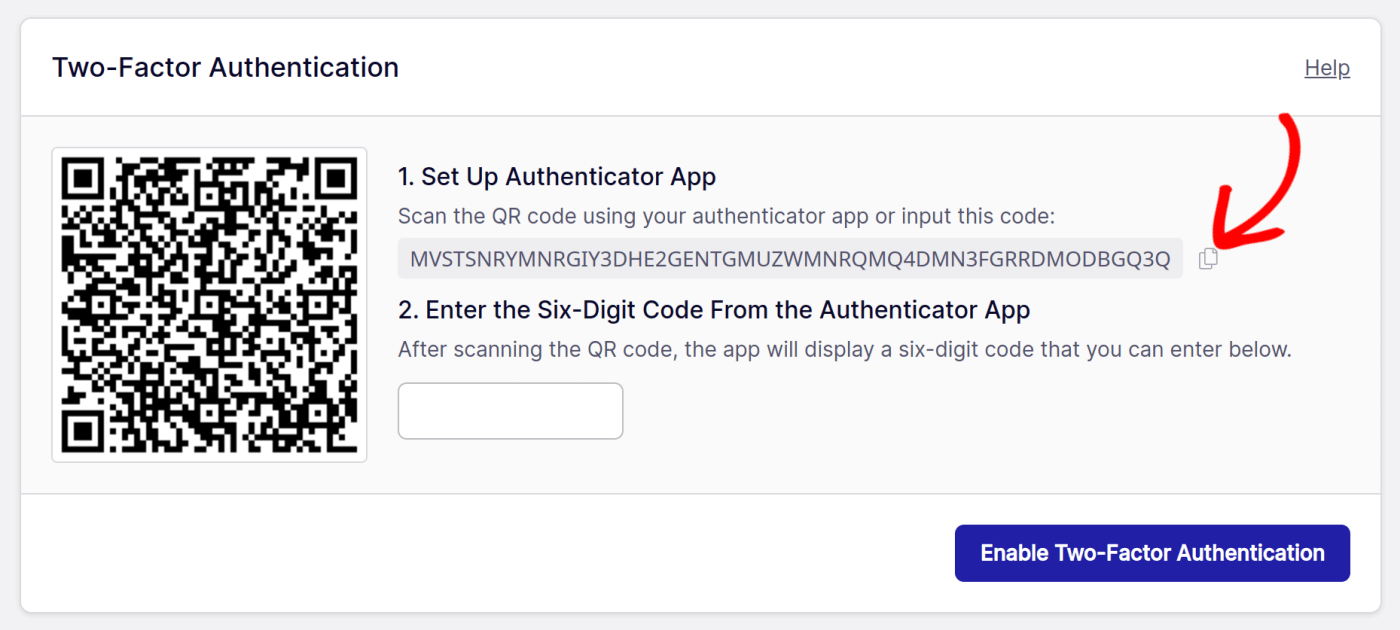Focus the empty verification code box
1400x630 pixels.
510,410
